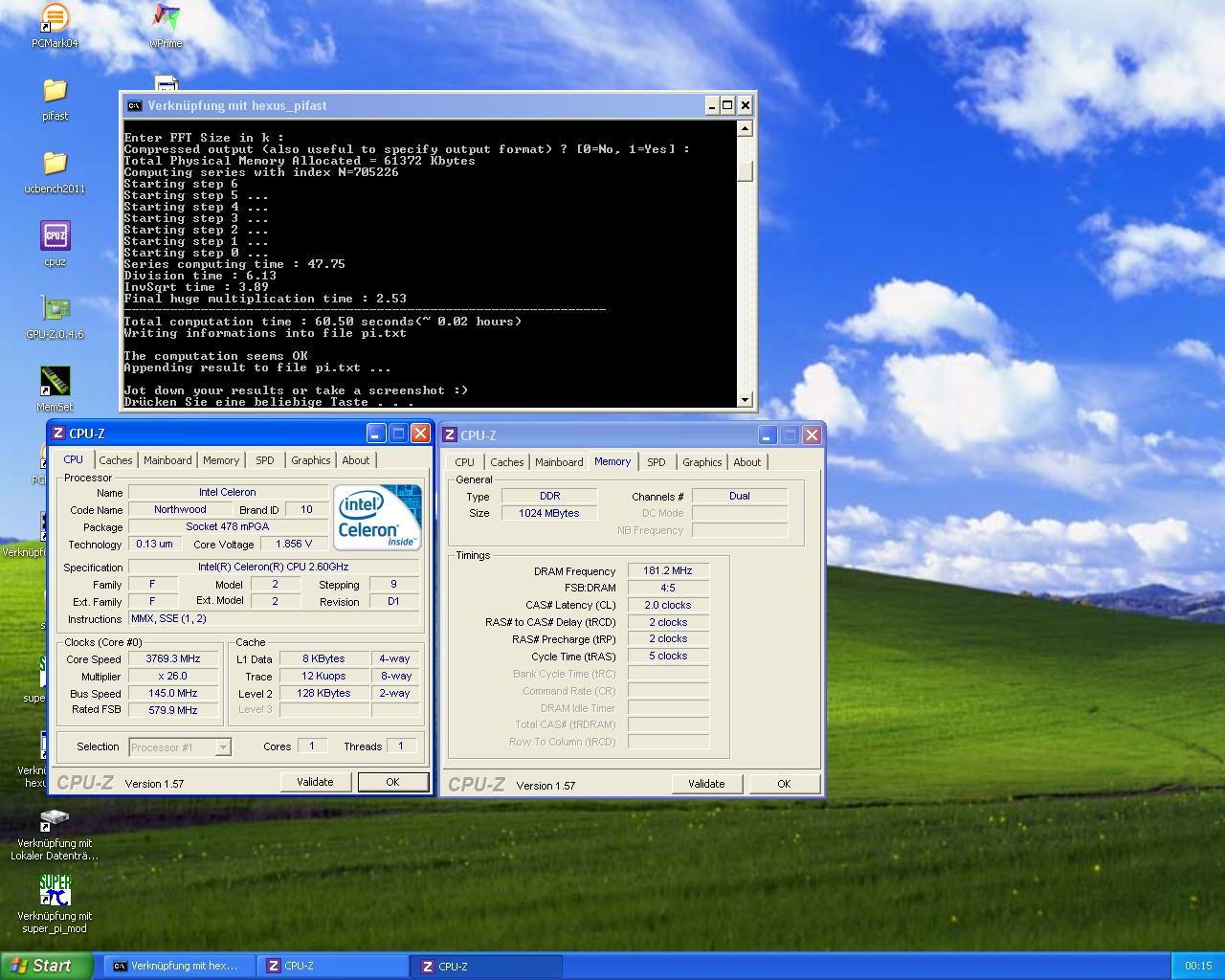1225x980 pixels.
Task: Open About tab in right CPU-Z window
Action: tap(747, 462)
